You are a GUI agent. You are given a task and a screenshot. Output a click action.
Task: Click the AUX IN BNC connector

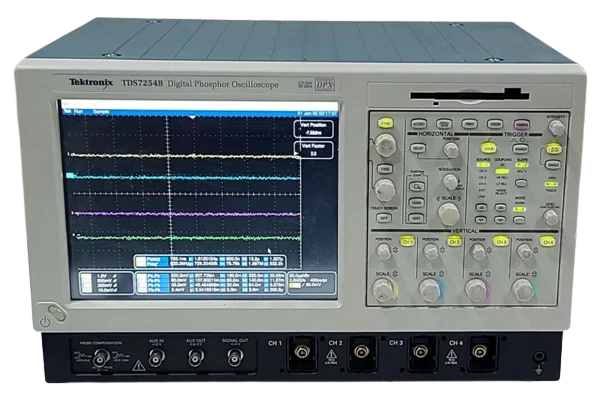157,359
